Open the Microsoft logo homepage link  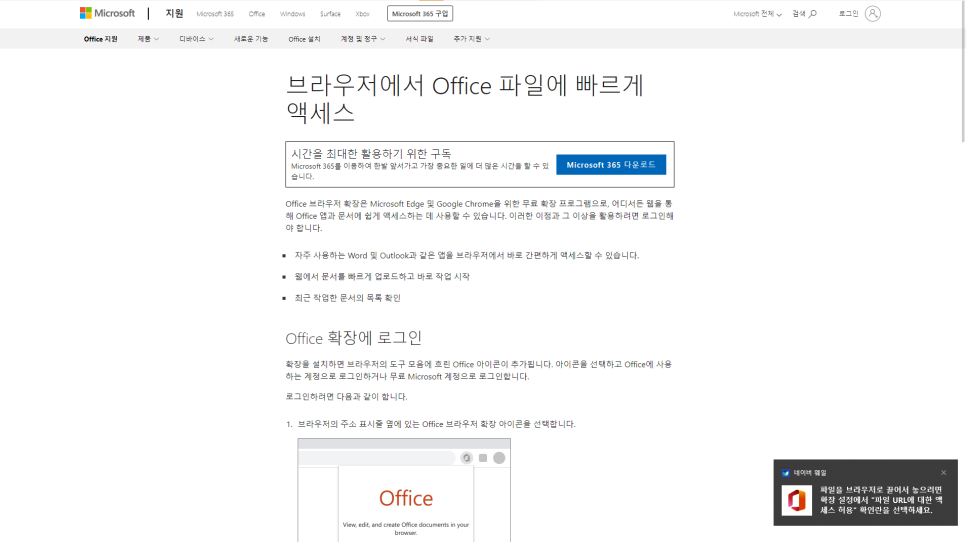pyautogui.click(x=107, y=13)
